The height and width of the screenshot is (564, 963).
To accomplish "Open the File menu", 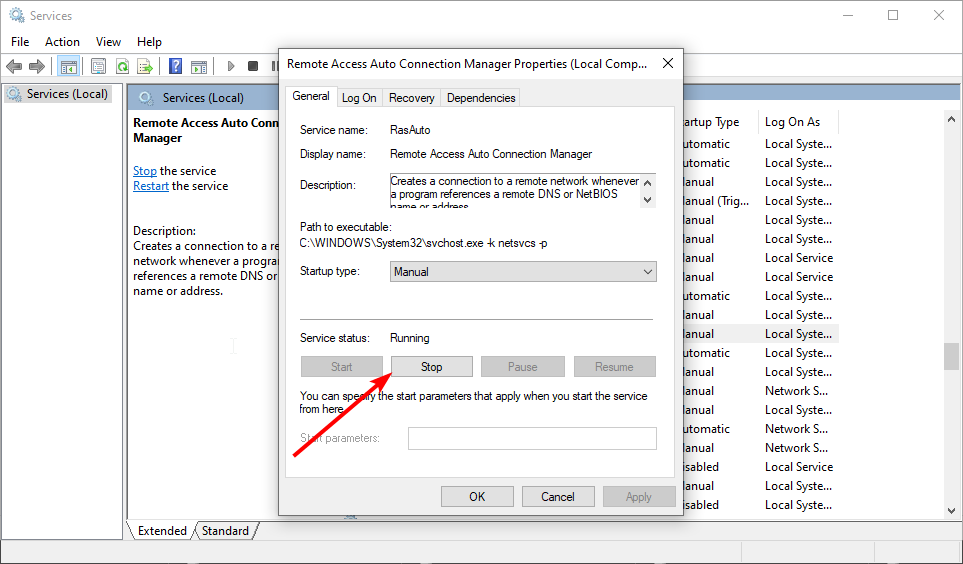I will point(20,42).
